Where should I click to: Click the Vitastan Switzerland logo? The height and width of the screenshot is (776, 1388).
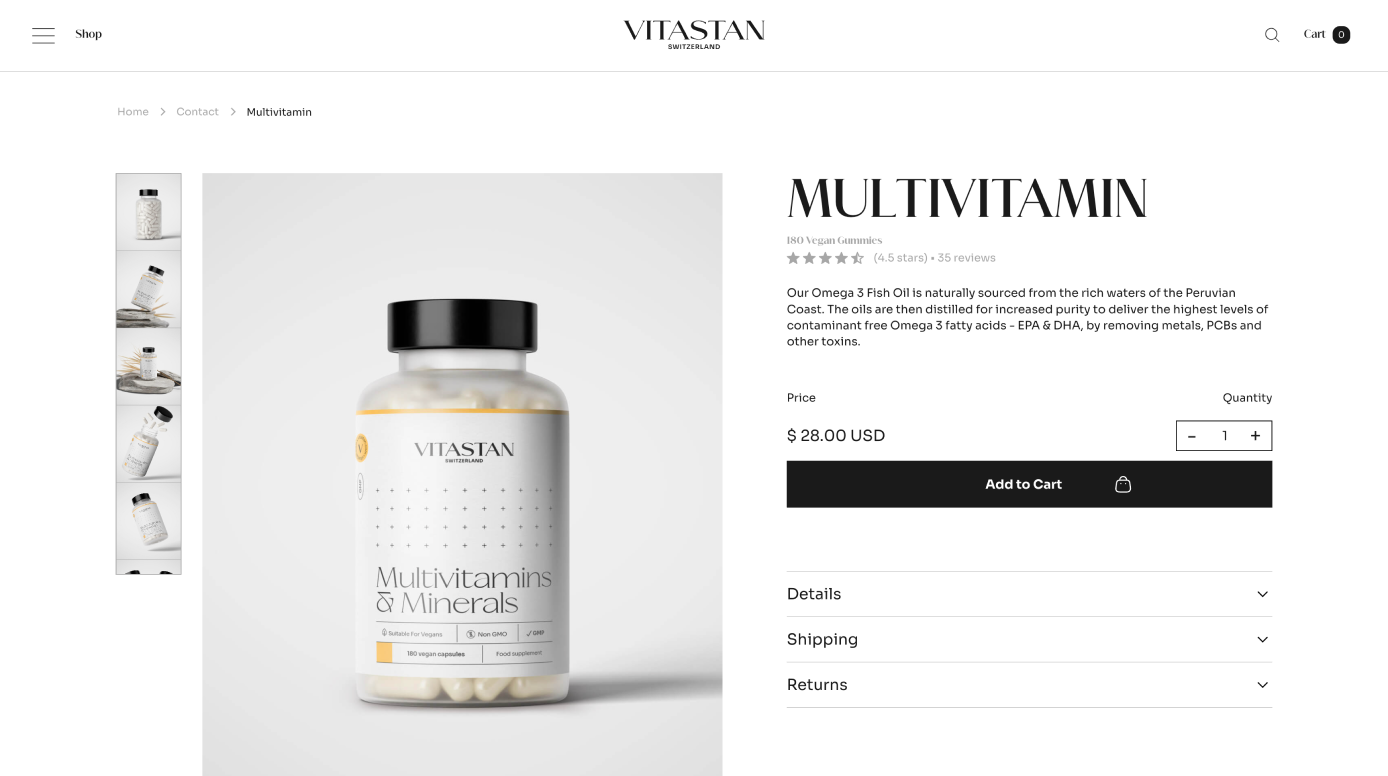coord(694,34)
